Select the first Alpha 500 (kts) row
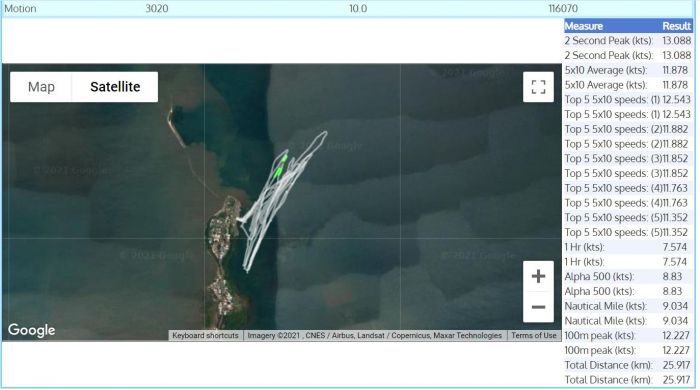Viewport: 700px width, 390px height. [628, 276]
